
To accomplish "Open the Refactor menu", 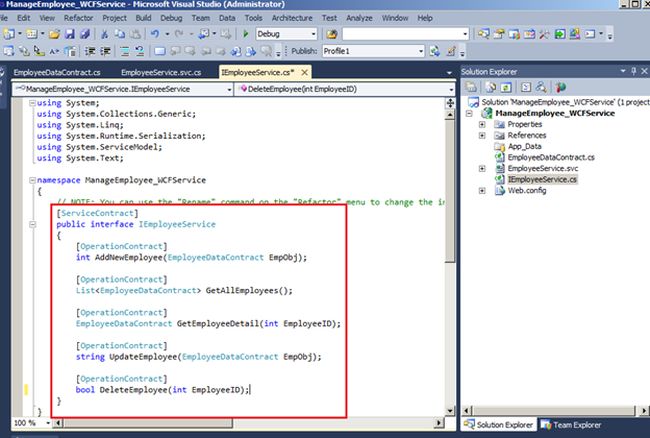I will 78,18.
